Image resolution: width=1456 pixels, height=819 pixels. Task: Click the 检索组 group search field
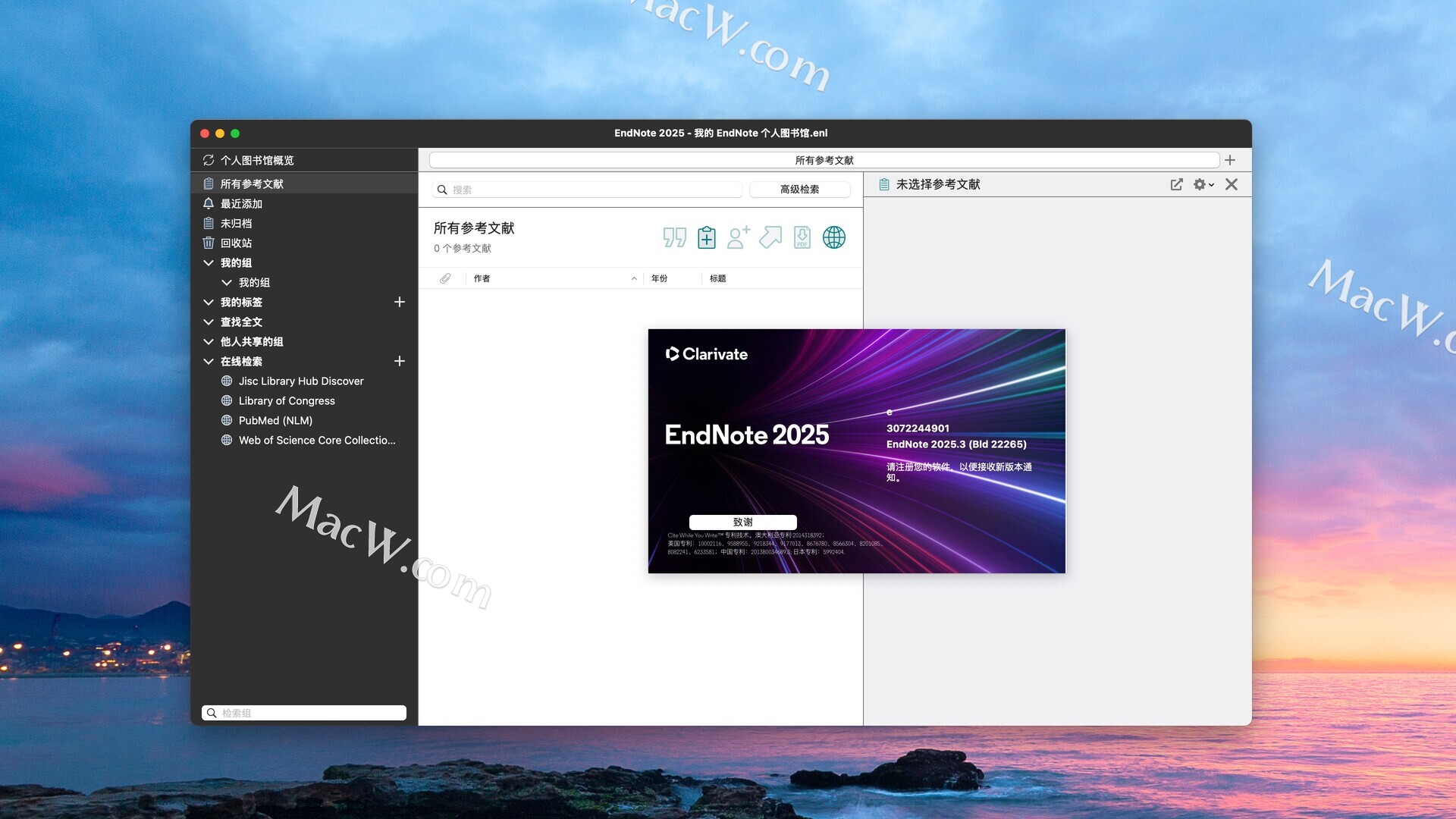coord(311,713)
